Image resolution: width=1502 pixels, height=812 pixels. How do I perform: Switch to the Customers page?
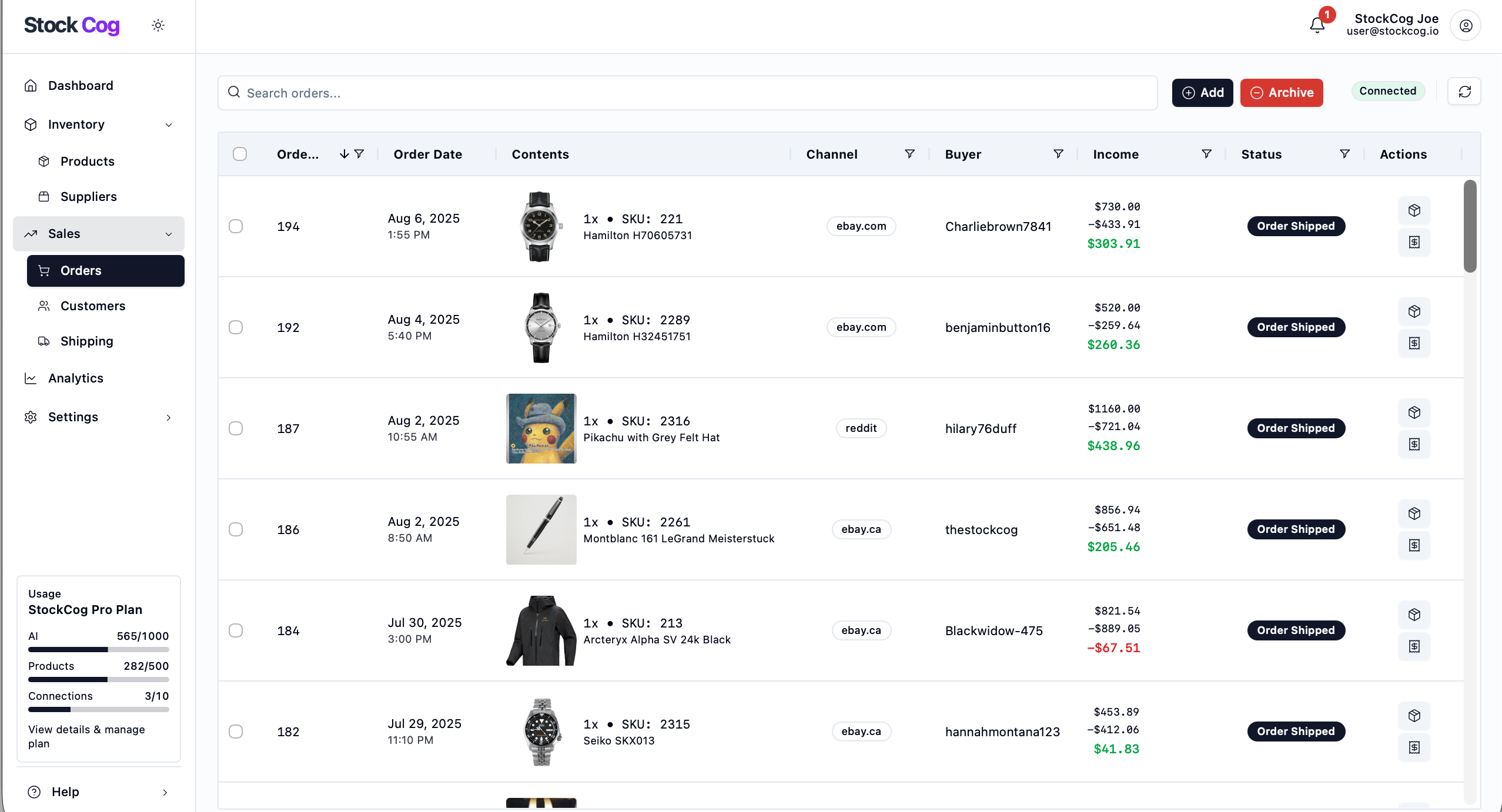92,306
